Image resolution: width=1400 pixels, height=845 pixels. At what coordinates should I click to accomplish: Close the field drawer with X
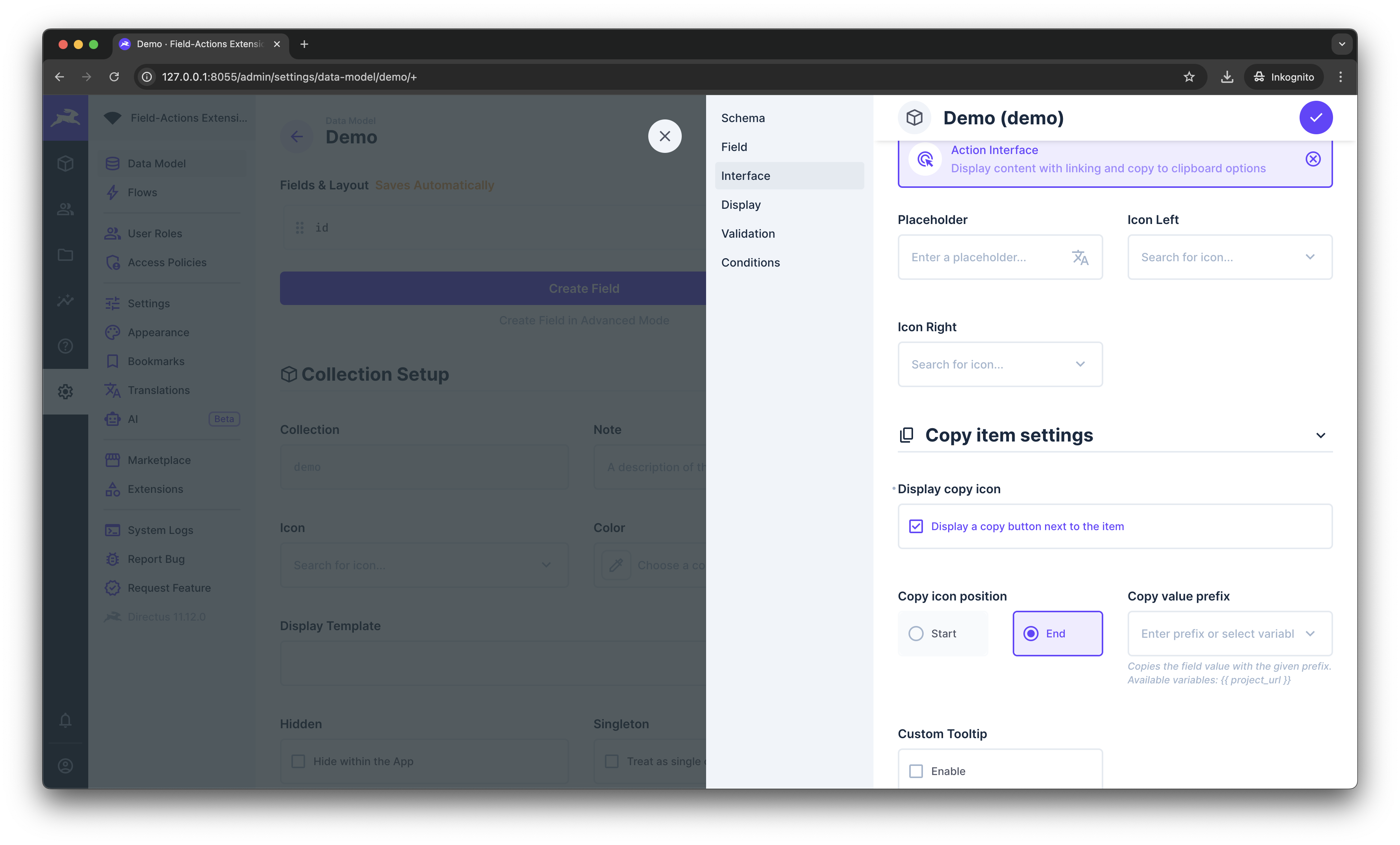pyautogui.click(x=664, y=136)
